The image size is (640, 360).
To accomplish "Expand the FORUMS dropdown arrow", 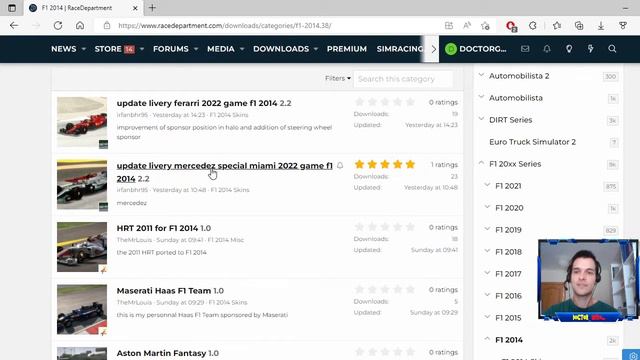I will point(196,49).
